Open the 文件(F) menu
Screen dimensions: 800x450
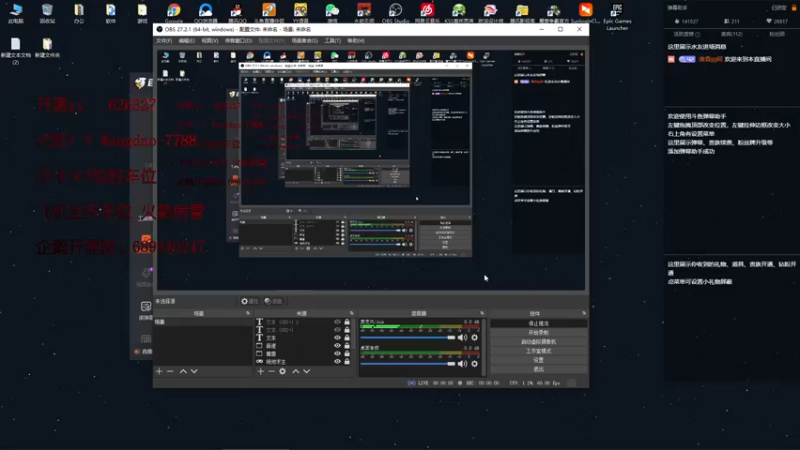point(164,41)
